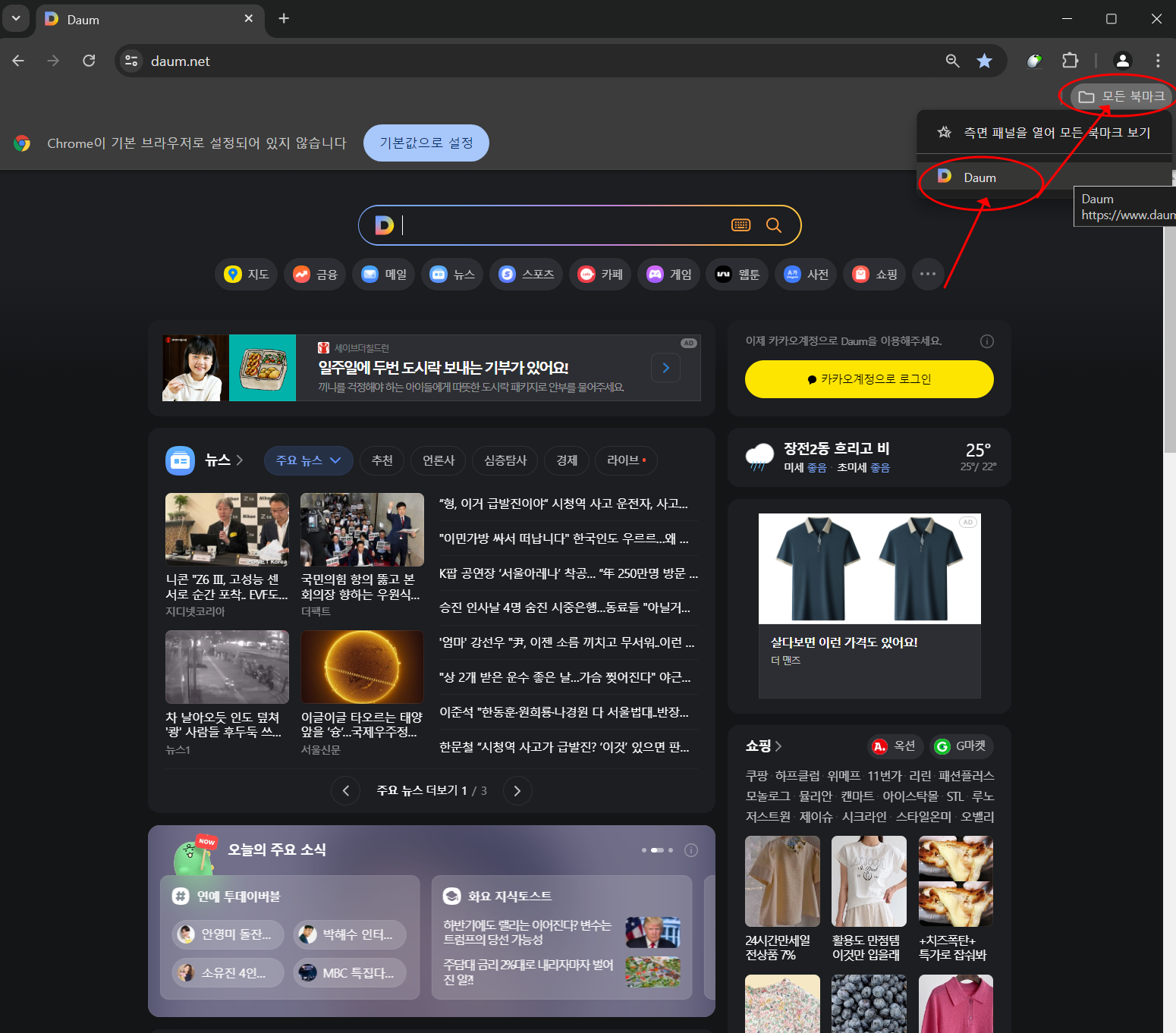Open the 웹툰 webtoon service
This screenshot has height=1033, width=1176.
pyautogui.click(x=737, y=274)
